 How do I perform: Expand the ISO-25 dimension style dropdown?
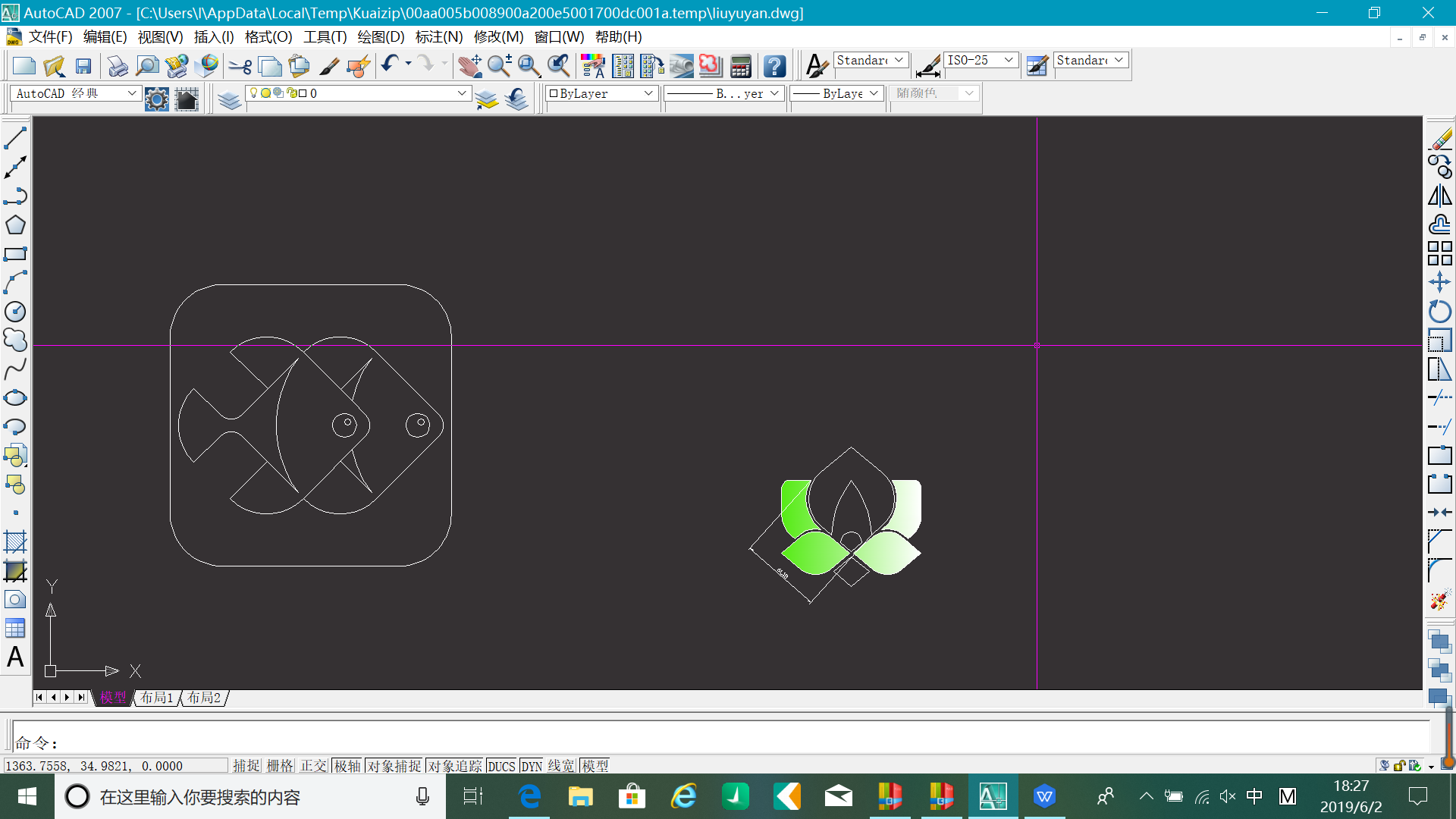tap(1009, 60)
